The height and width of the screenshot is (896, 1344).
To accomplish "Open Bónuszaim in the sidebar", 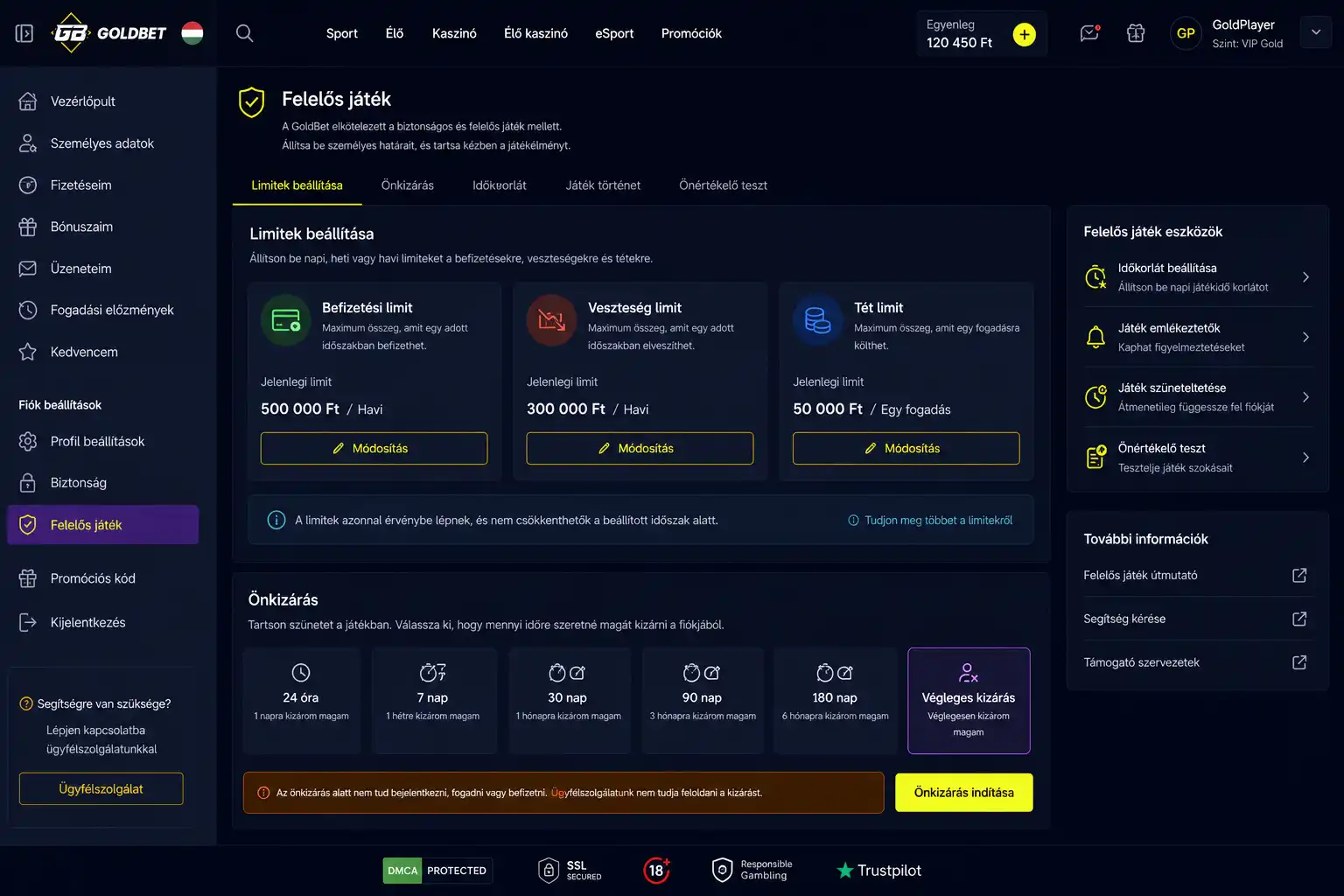I will tap(103, 227).
